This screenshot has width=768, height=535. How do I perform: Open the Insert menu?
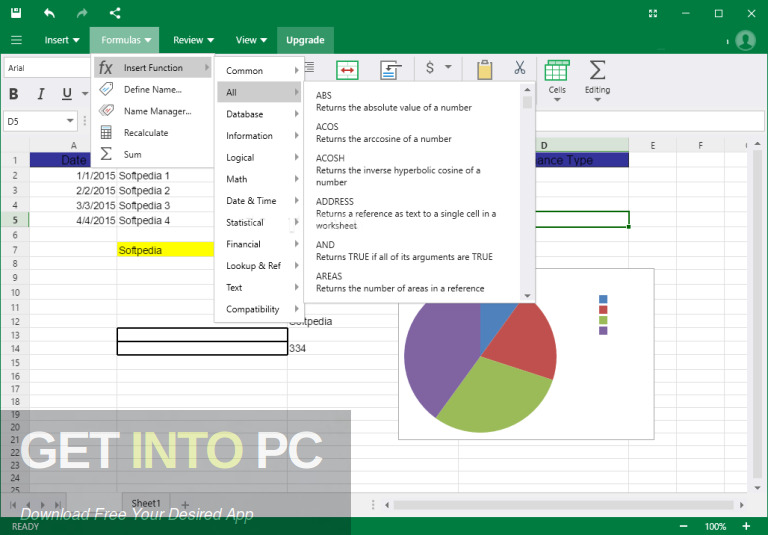click(62, 40)
